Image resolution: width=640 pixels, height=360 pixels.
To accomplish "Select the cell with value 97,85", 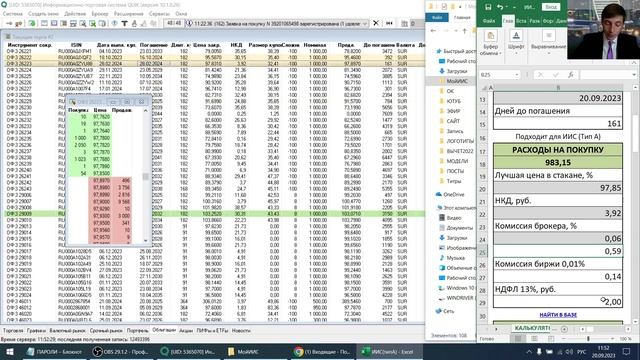I will (x=558, y=188).
